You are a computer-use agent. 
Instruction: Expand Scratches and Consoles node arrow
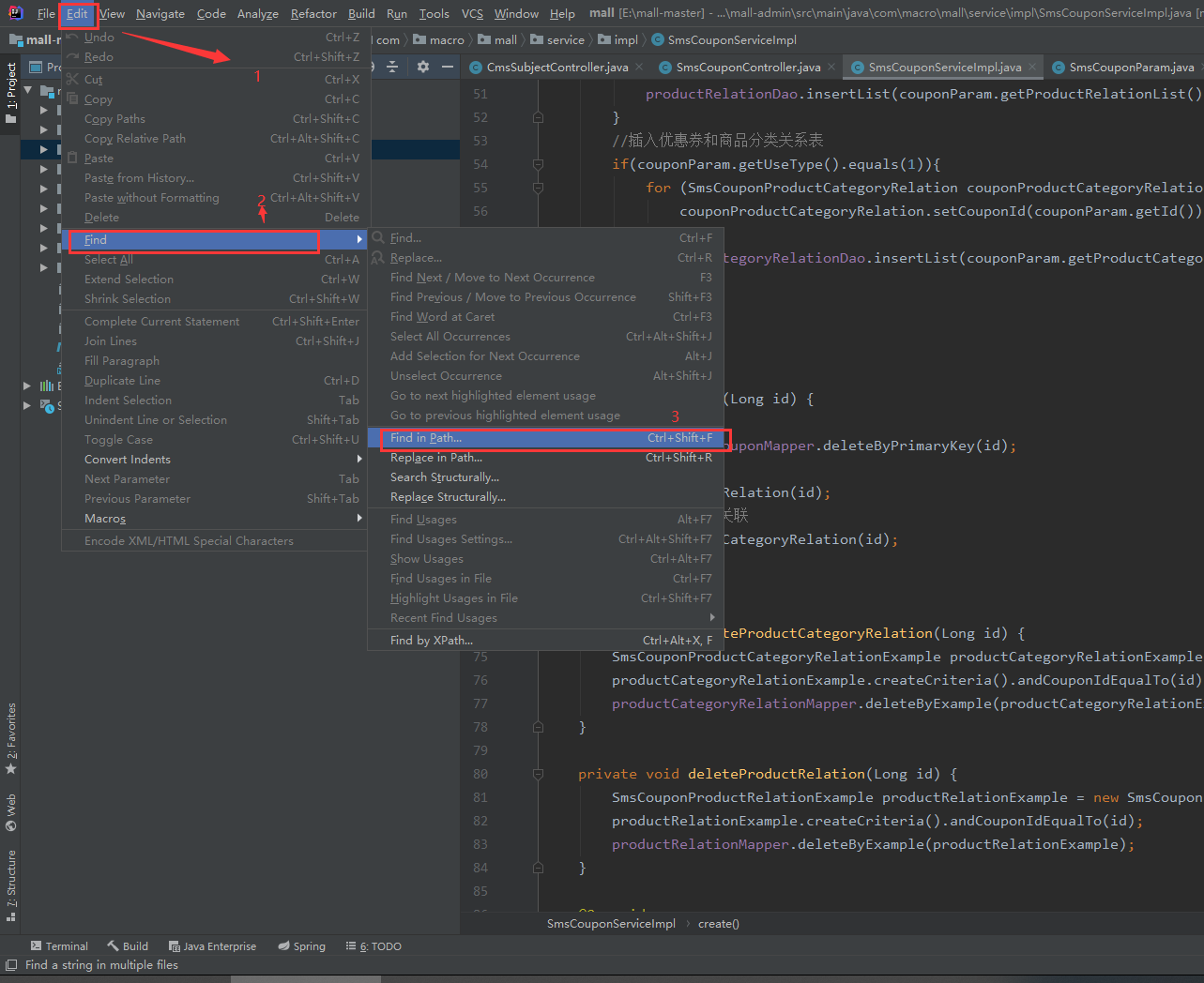[x=27, y=405]
